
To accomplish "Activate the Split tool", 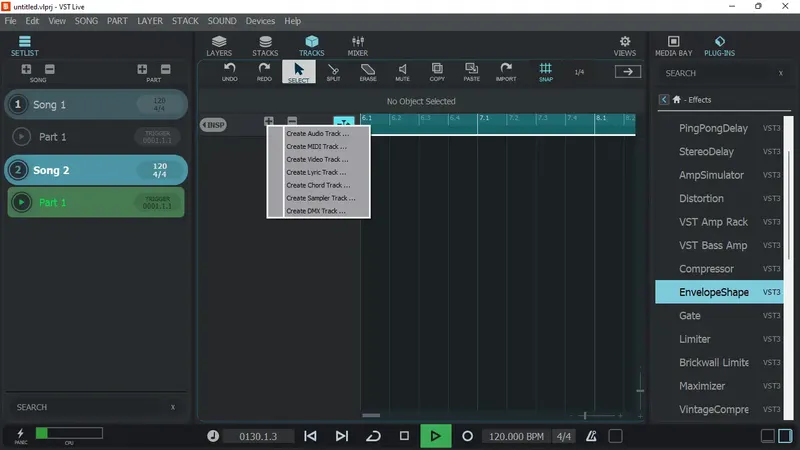I will point(333,72).
